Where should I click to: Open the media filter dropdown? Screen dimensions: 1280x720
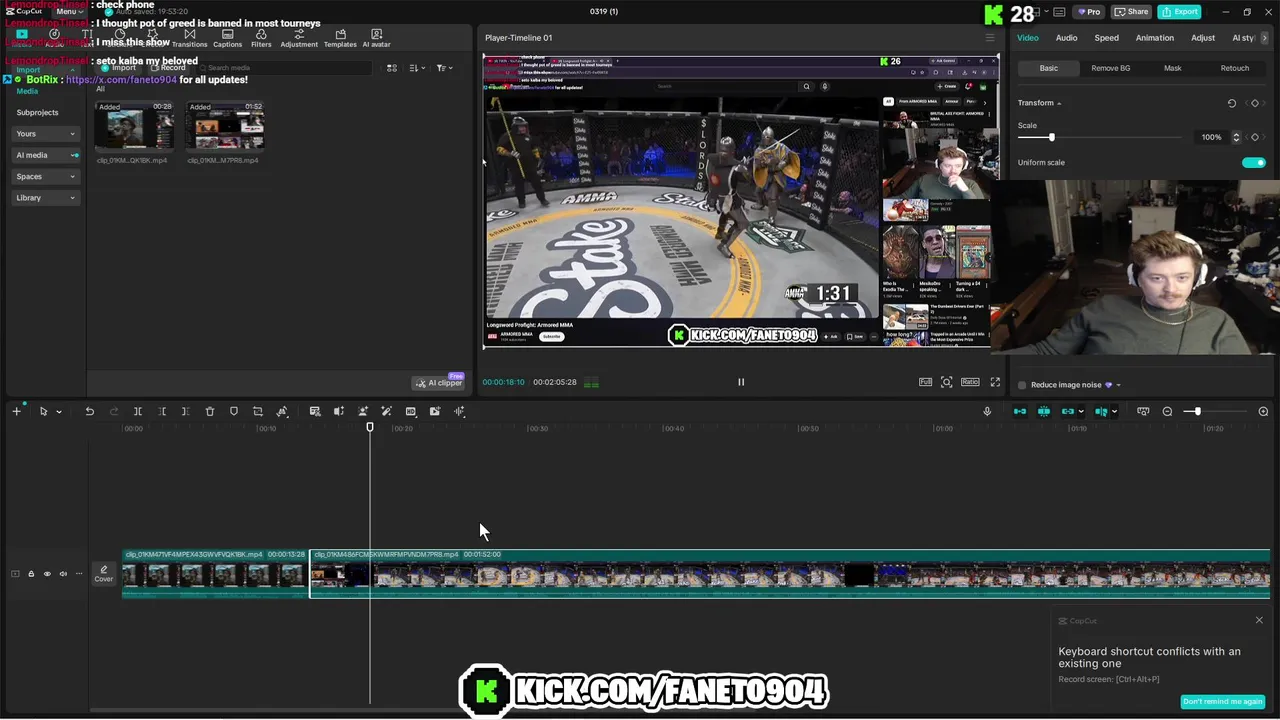coord(445,68)
